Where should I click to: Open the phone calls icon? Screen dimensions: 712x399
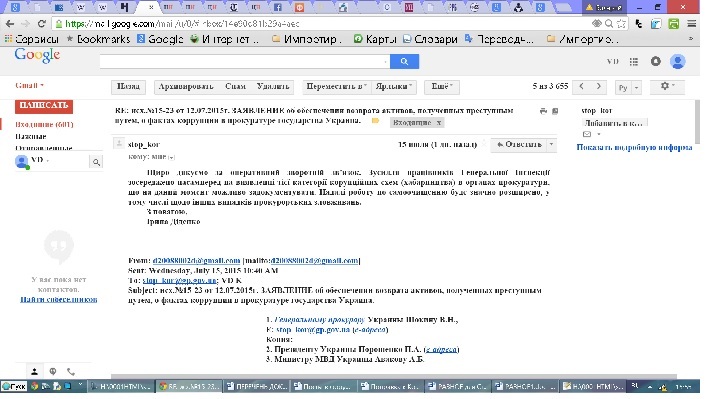click(71, 371)
